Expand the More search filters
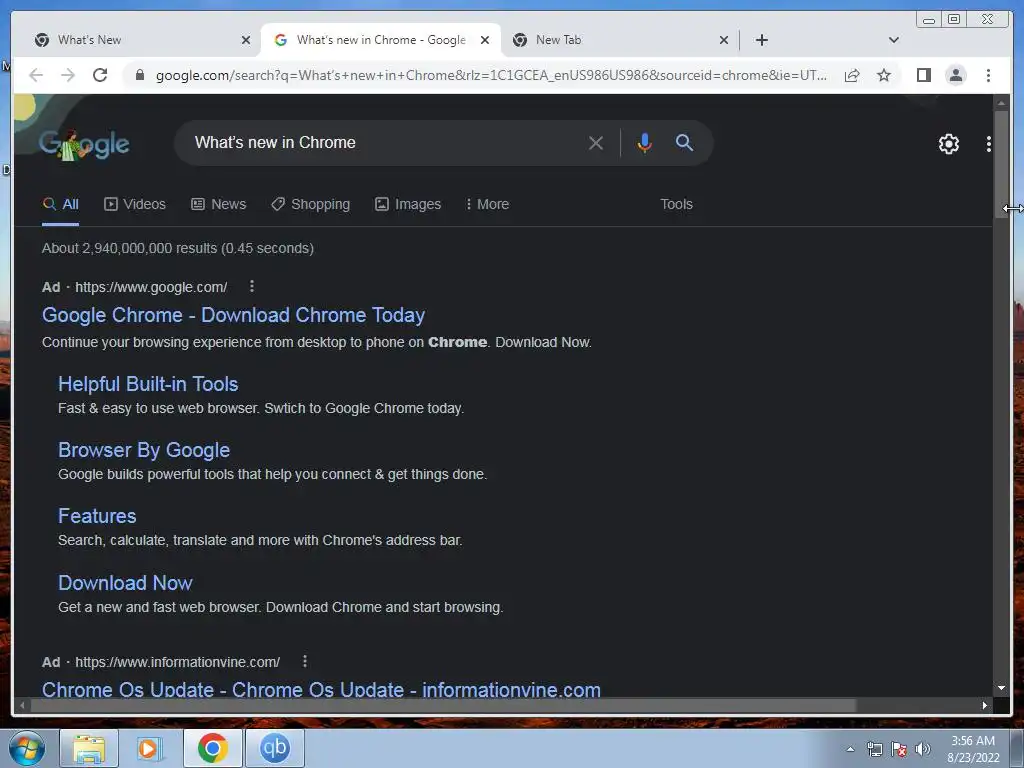 point(487,204)
